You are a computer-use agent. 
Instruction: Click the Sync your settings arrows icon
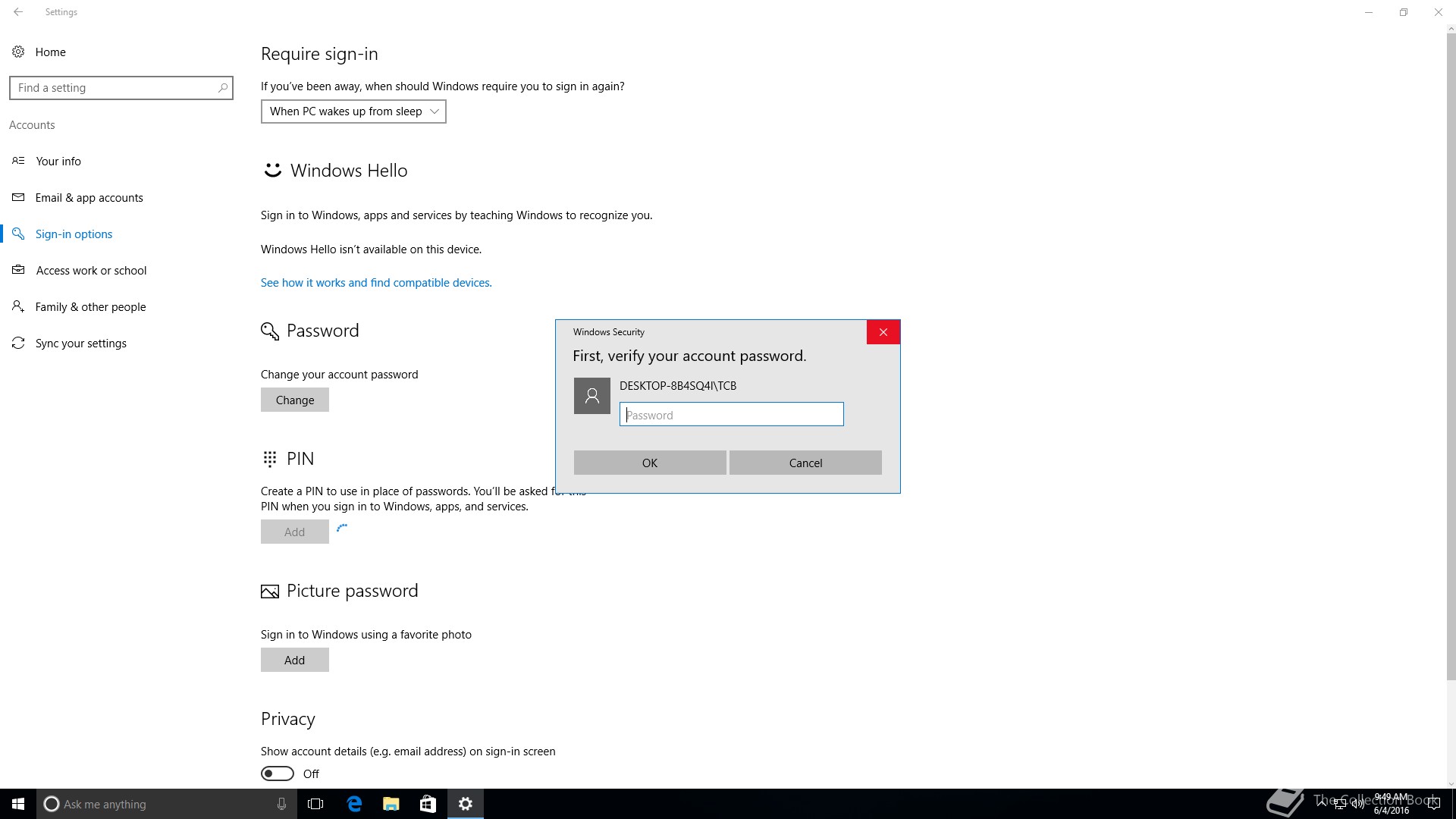click(18, 343)
